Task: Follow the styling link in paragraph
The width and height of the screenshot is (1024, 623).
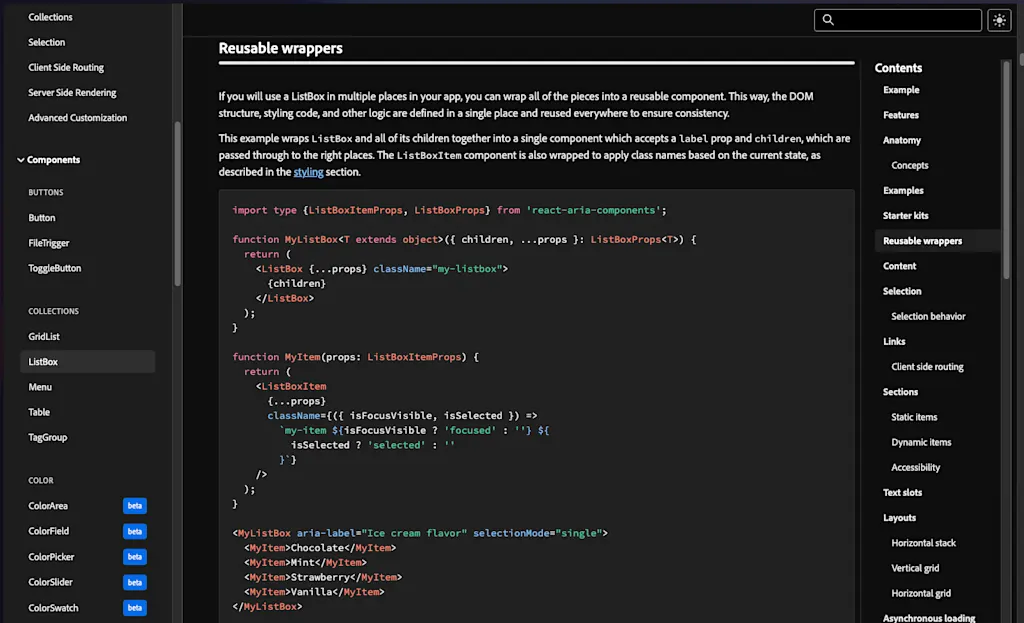Action: click(308, 172)
